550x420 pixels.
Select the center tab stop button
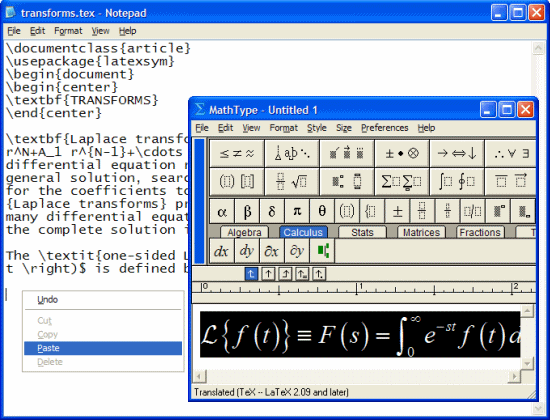(268, 274)
